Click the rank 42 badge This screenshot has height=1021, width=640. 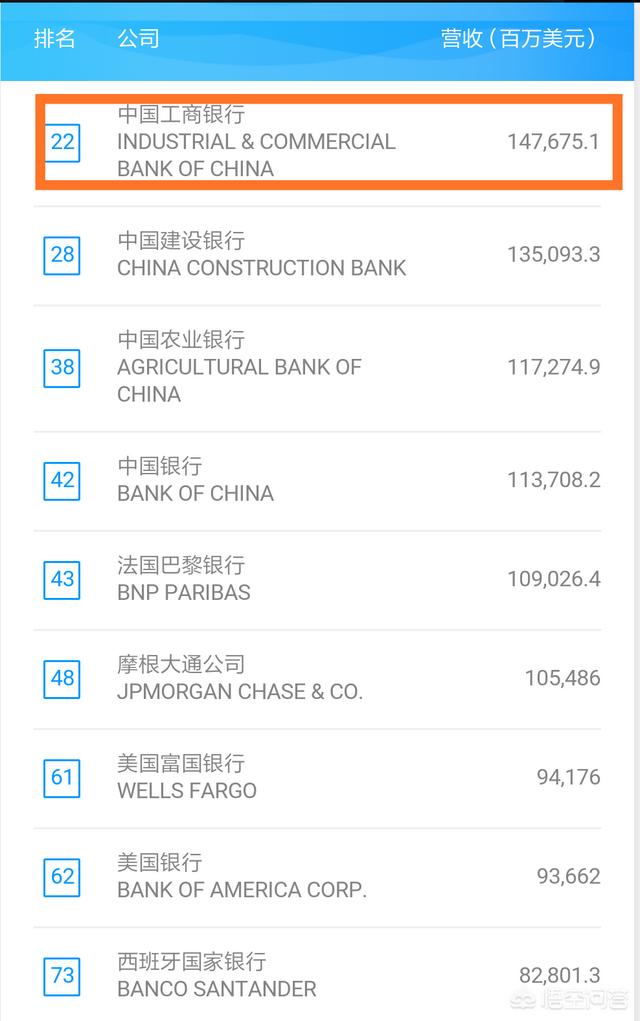point(62,481)
